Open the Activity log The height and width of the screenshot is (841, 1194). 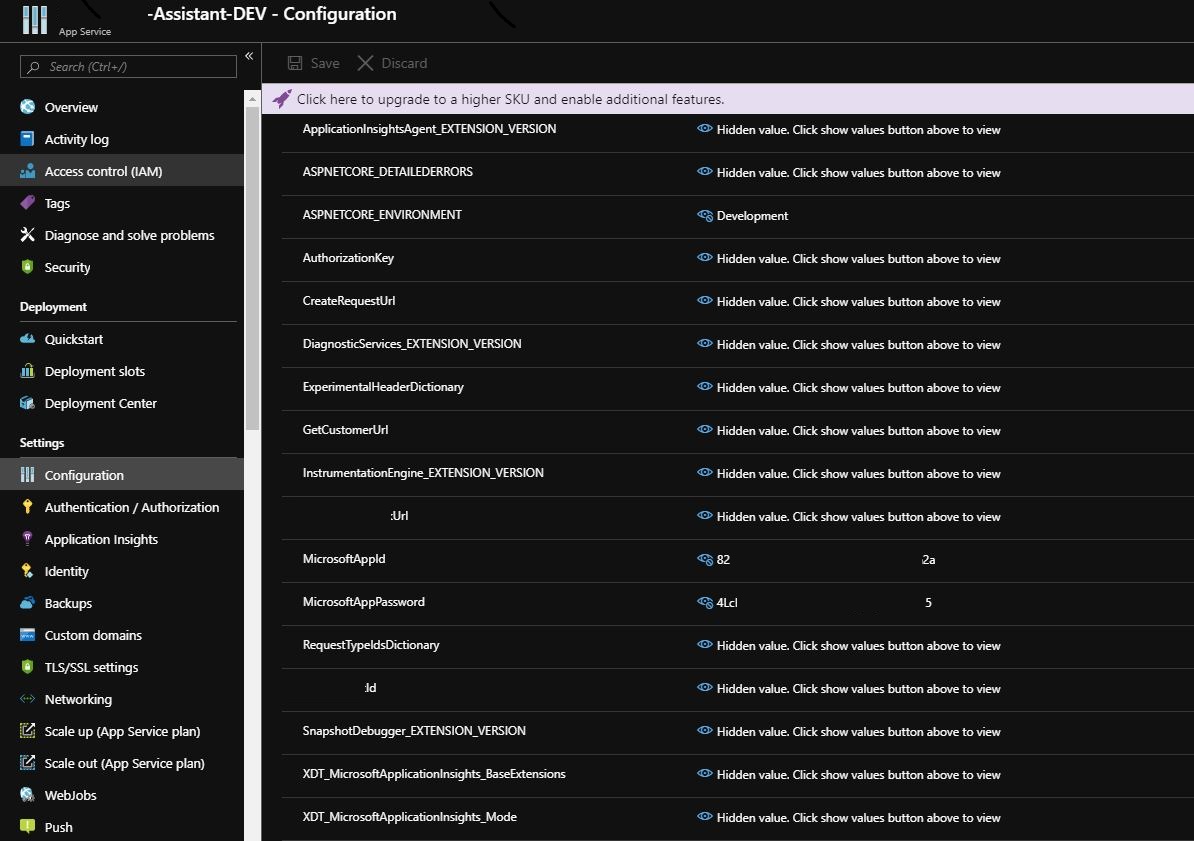[78, 139]
